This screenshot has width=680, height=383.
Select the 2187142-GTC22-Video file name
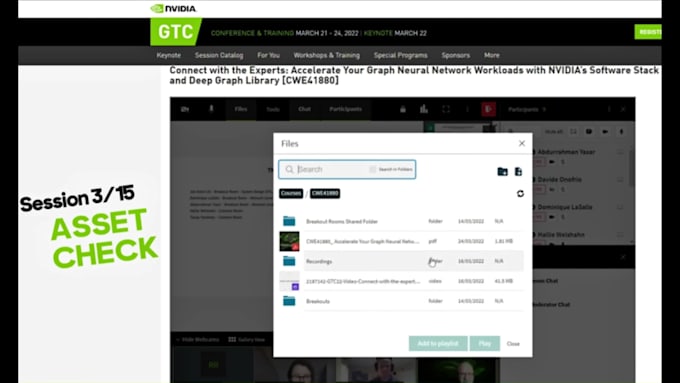[363, 281]
